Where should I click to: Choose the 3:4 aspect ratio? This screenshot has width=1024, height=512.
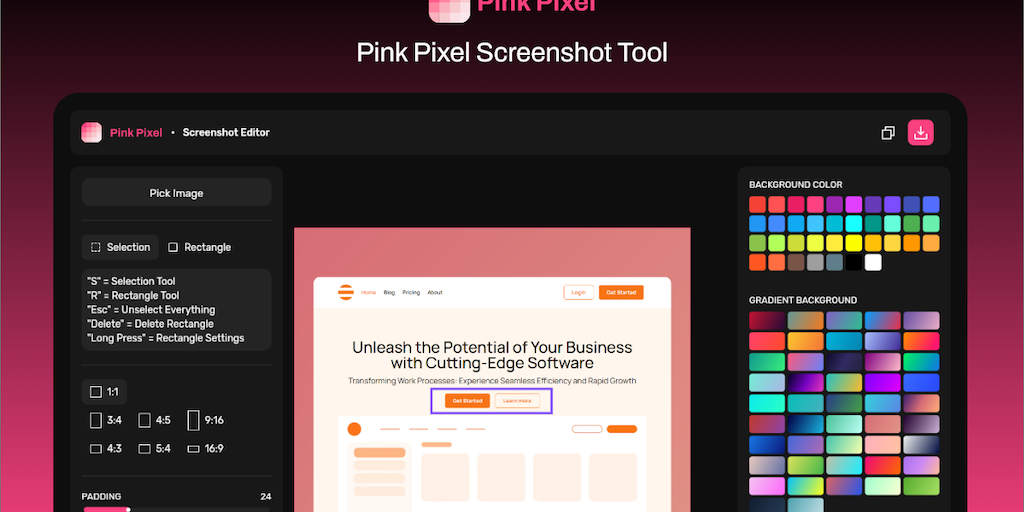click(x=106, y=420)
